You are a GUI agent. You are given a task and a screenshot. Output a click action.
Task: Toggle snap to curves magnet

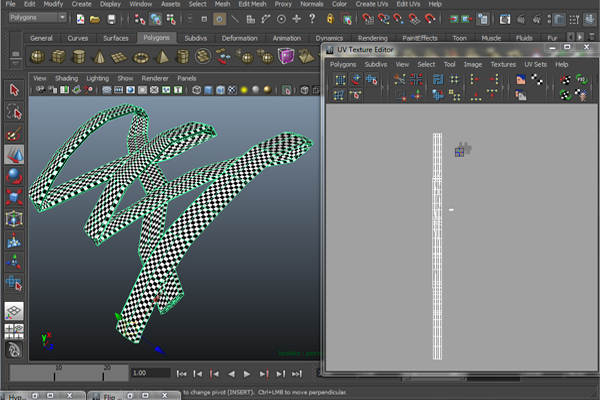pyautogui.click(x=383, y=19)
